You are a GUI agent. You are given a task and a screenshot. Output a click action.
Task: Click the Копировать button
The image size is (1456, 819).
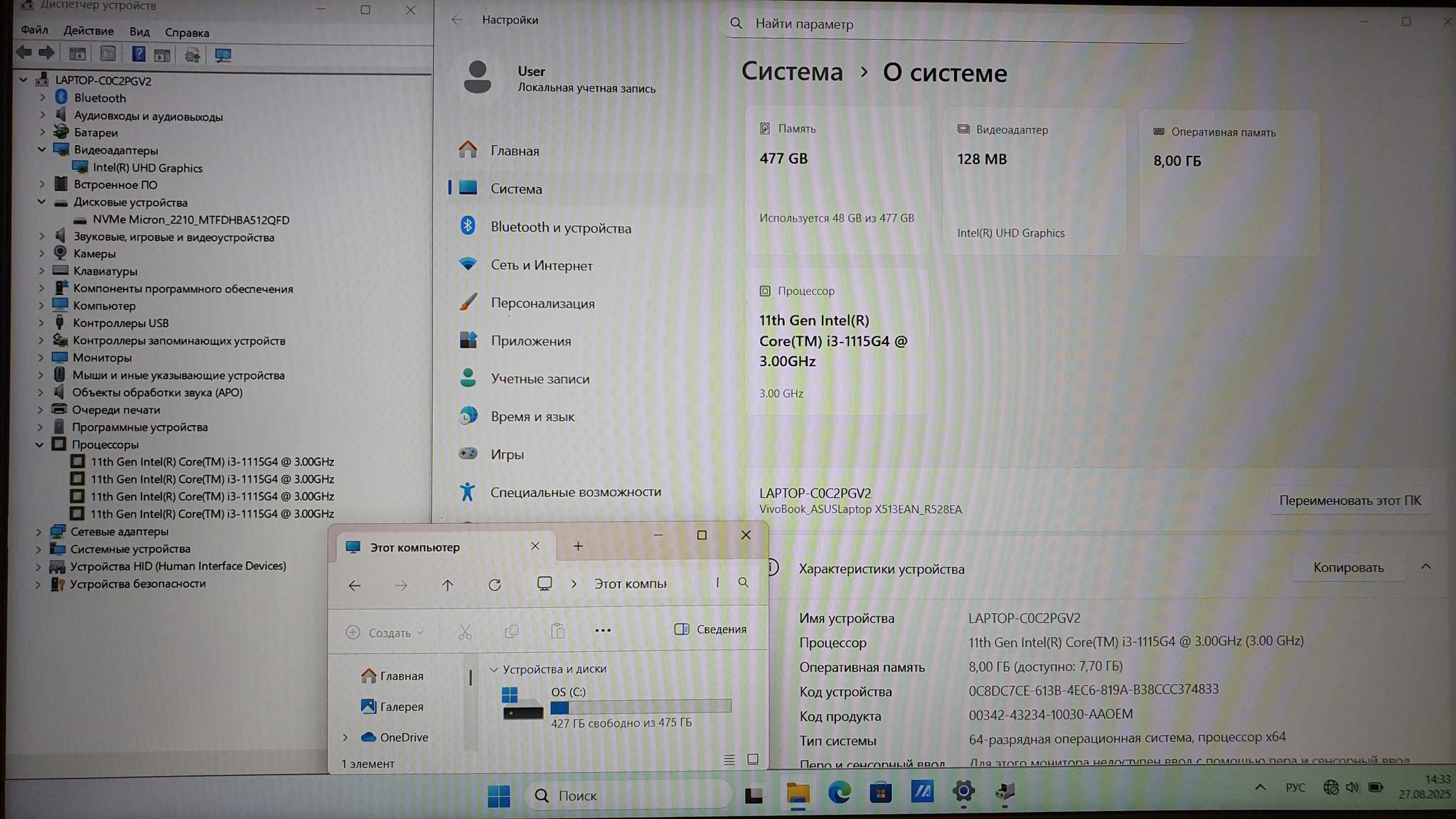1348,567
